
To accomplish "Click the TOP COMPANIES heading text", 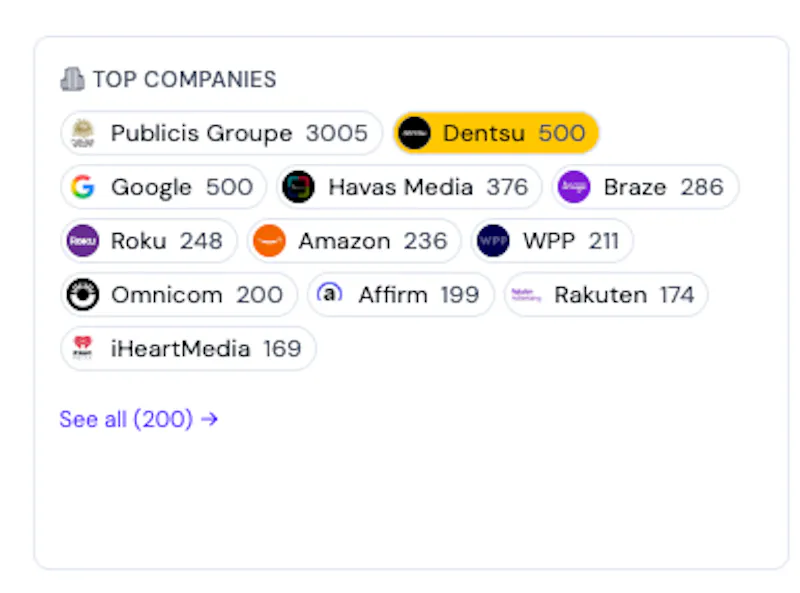I will click(x=184, y=80).
